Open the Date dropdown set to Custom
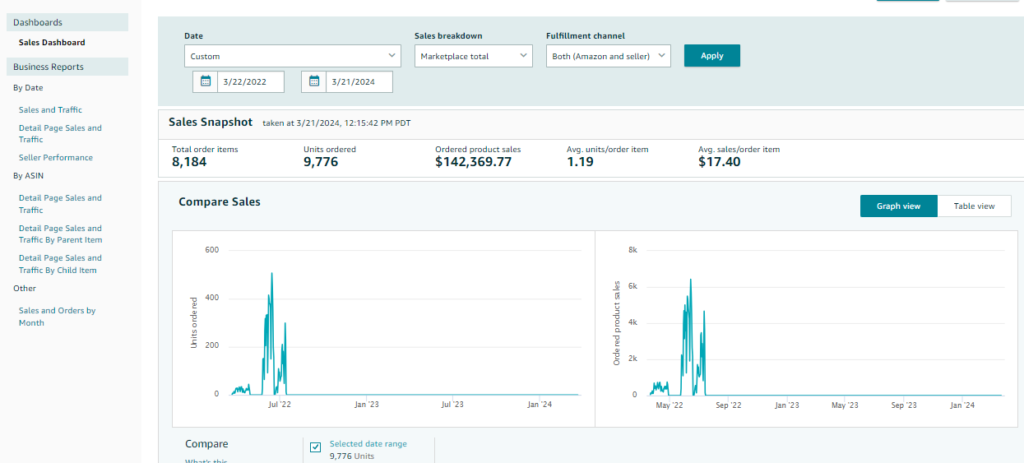The image size is (1024, 463). pyautogui.click(x=292, y=56)
